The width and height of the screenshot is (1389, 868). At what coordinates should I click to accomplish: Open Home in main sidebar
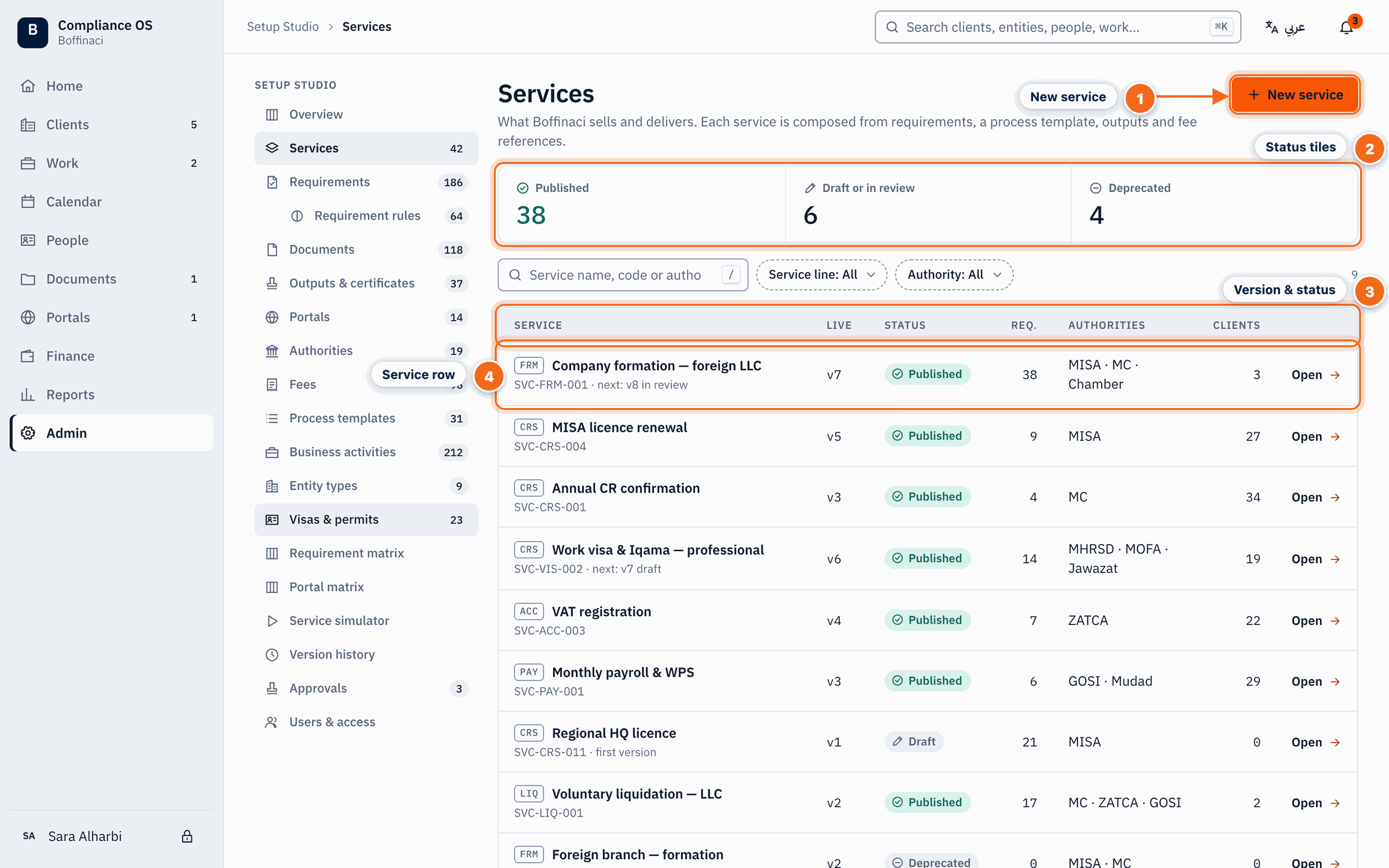[x=112, y=86]
